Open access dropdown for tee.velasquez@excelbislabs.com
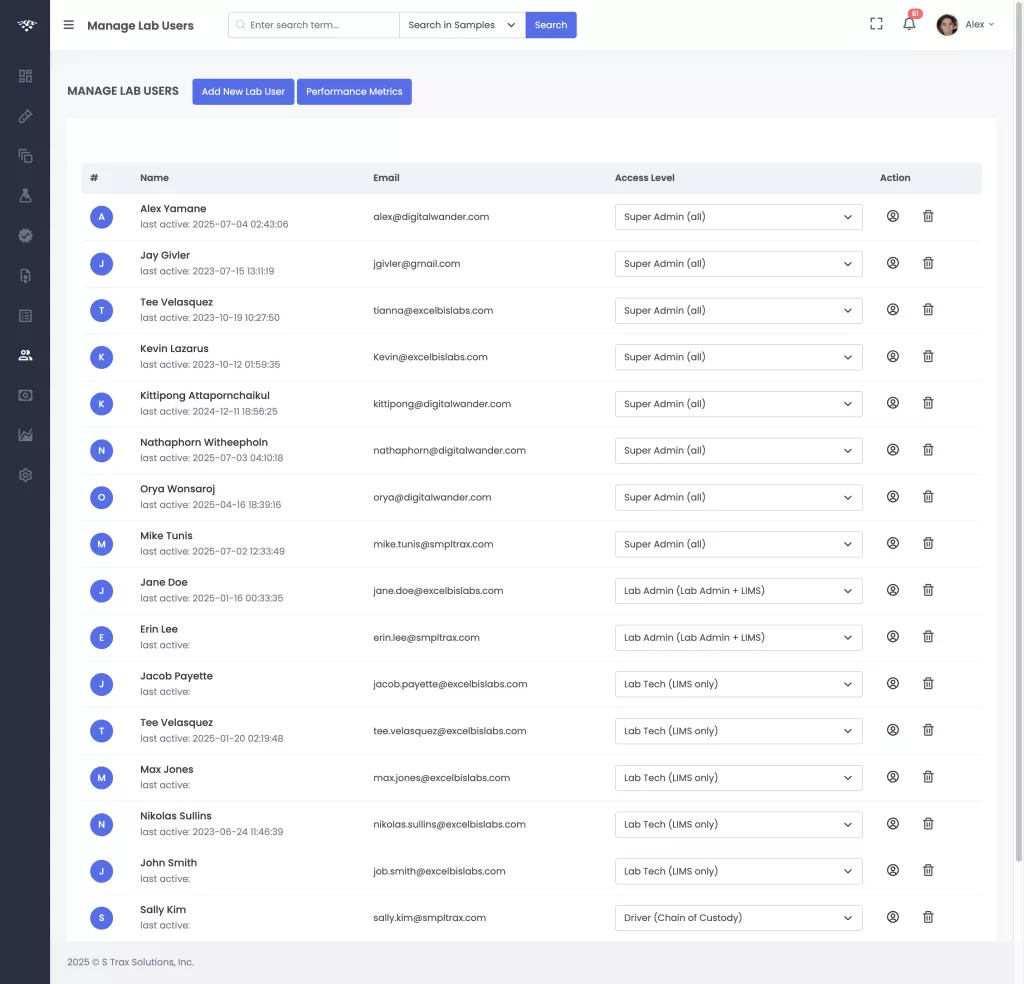The height and width of the screenshot is (984, 1024). [738, 731]
